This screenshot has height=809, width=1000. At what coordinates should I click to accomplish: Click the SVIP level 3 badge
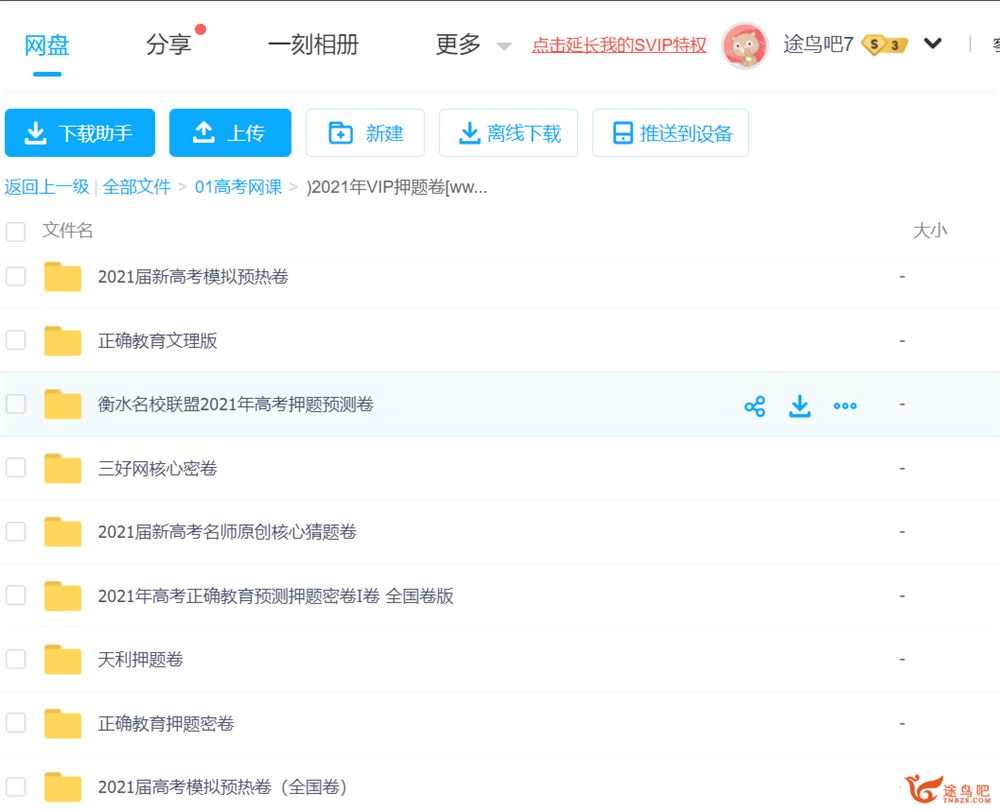tap(885, 45)
